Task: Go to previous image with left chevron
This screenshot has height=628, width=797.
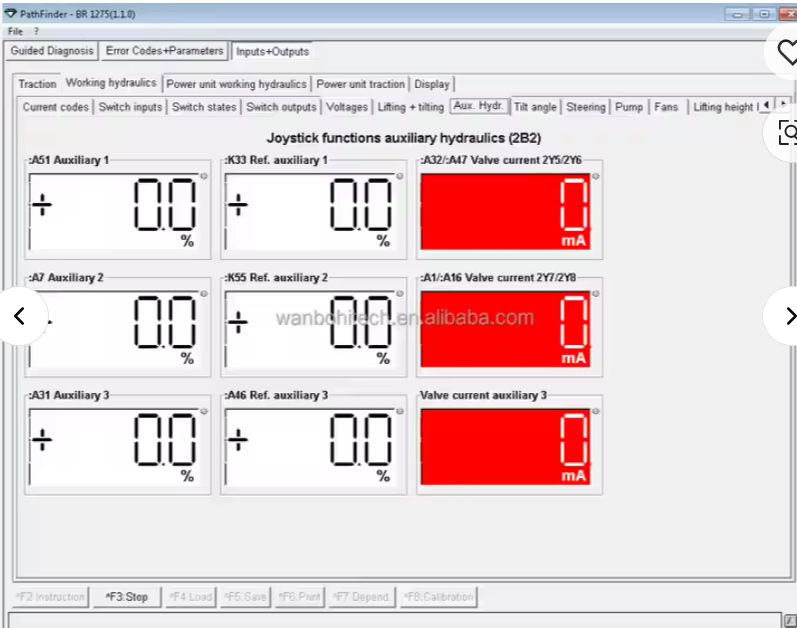Action: click(19, 316)
